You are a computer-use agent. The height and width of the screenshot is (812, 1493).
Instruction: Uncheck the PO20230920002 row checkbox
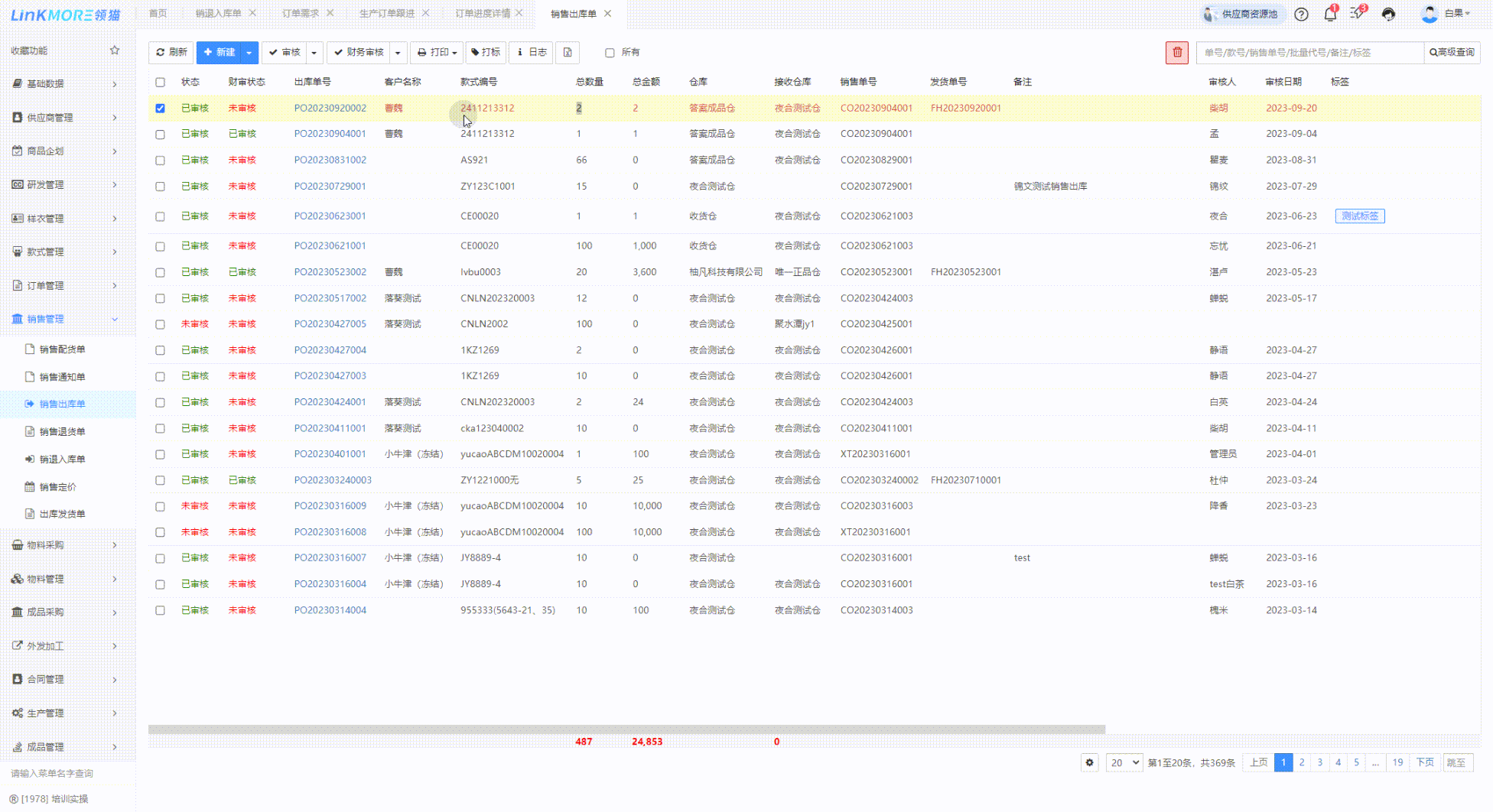[x=160, y=109]
